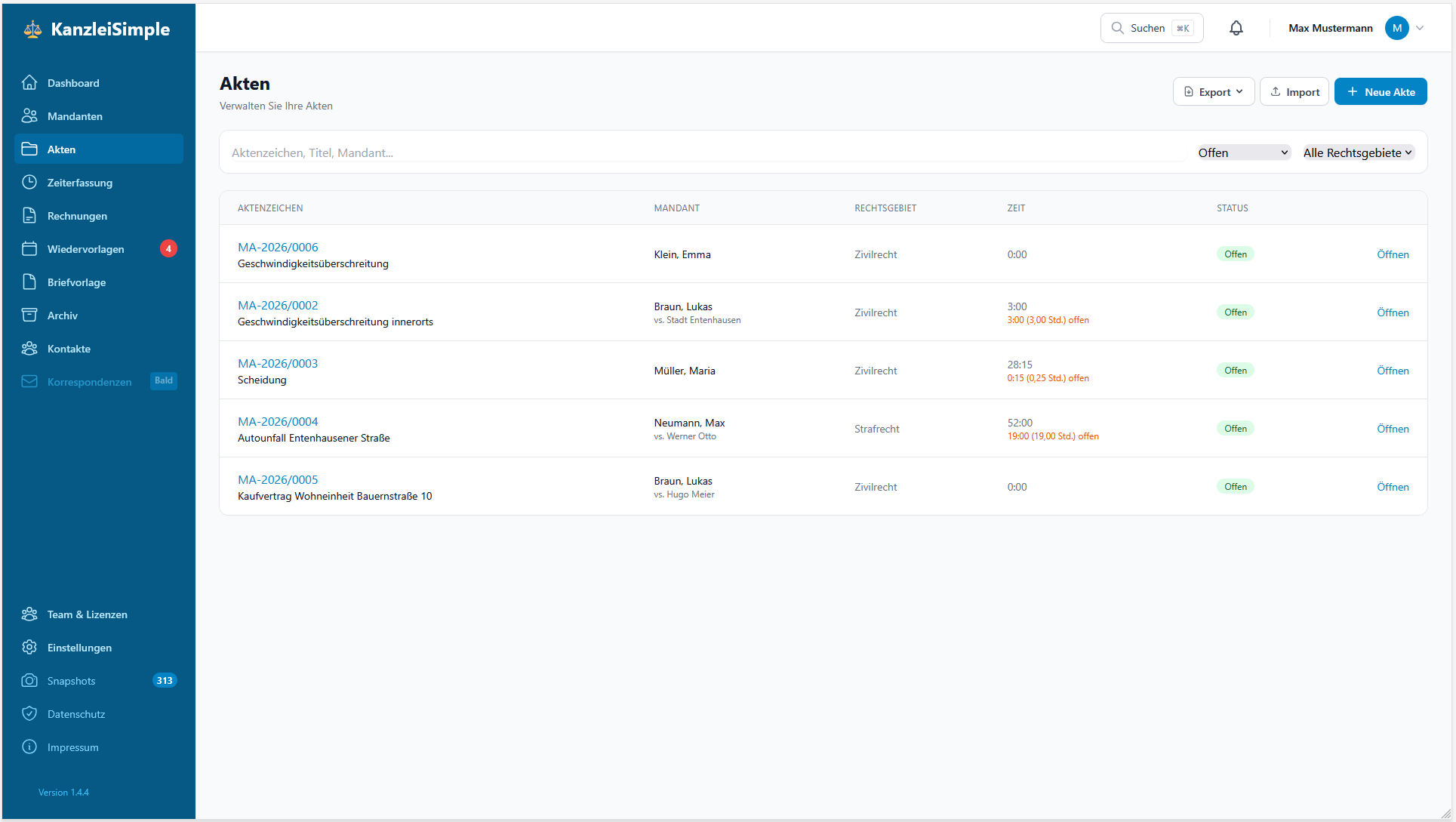This screenshot has height=822, width=1456.
Task: Click the Neue Akte button
Action: pyautogui.click(x=1380, y=91)
